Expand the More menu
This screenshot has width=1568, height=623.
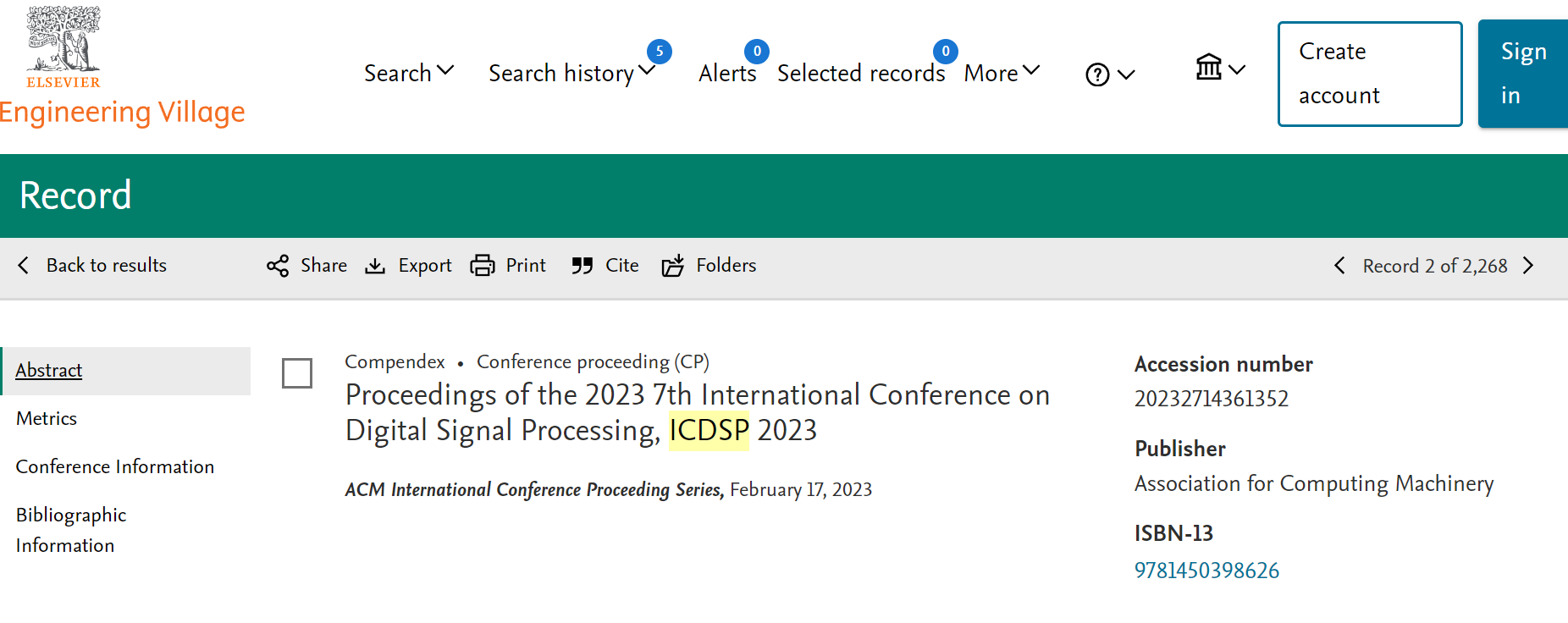pos(1002,73)
